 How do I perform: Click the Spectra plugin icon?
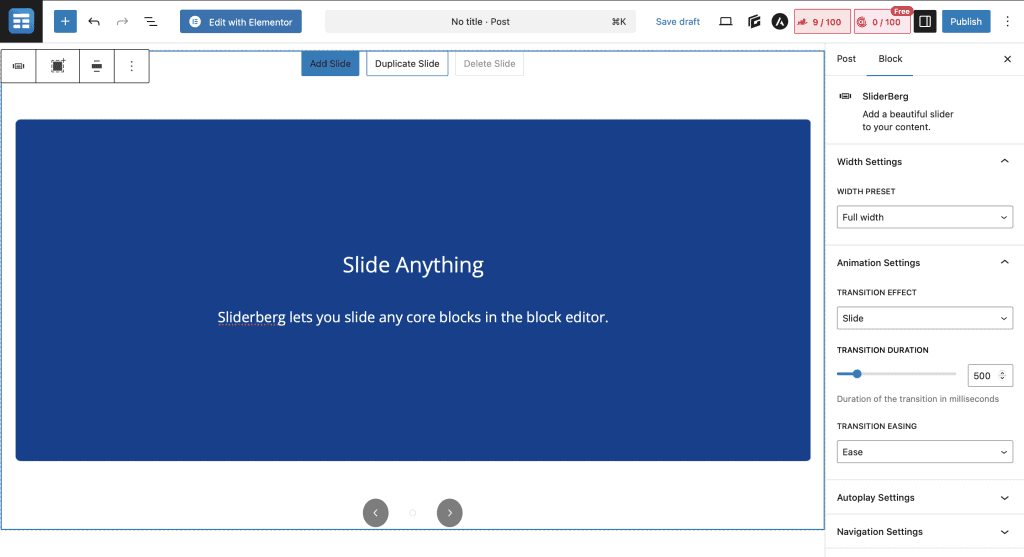pos(754,22)
